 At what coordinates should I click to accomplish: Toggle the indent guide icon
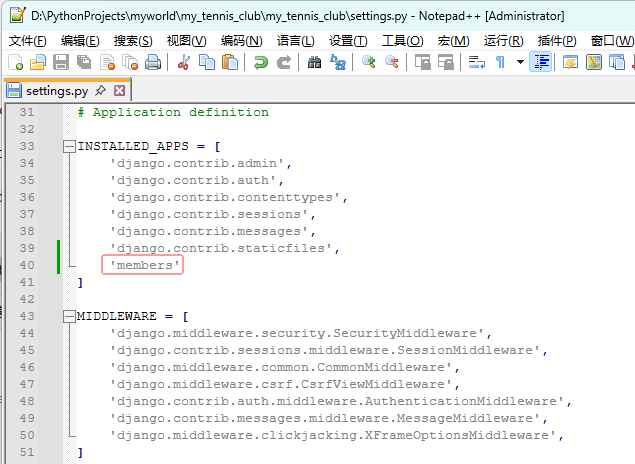tap(541, 62)
